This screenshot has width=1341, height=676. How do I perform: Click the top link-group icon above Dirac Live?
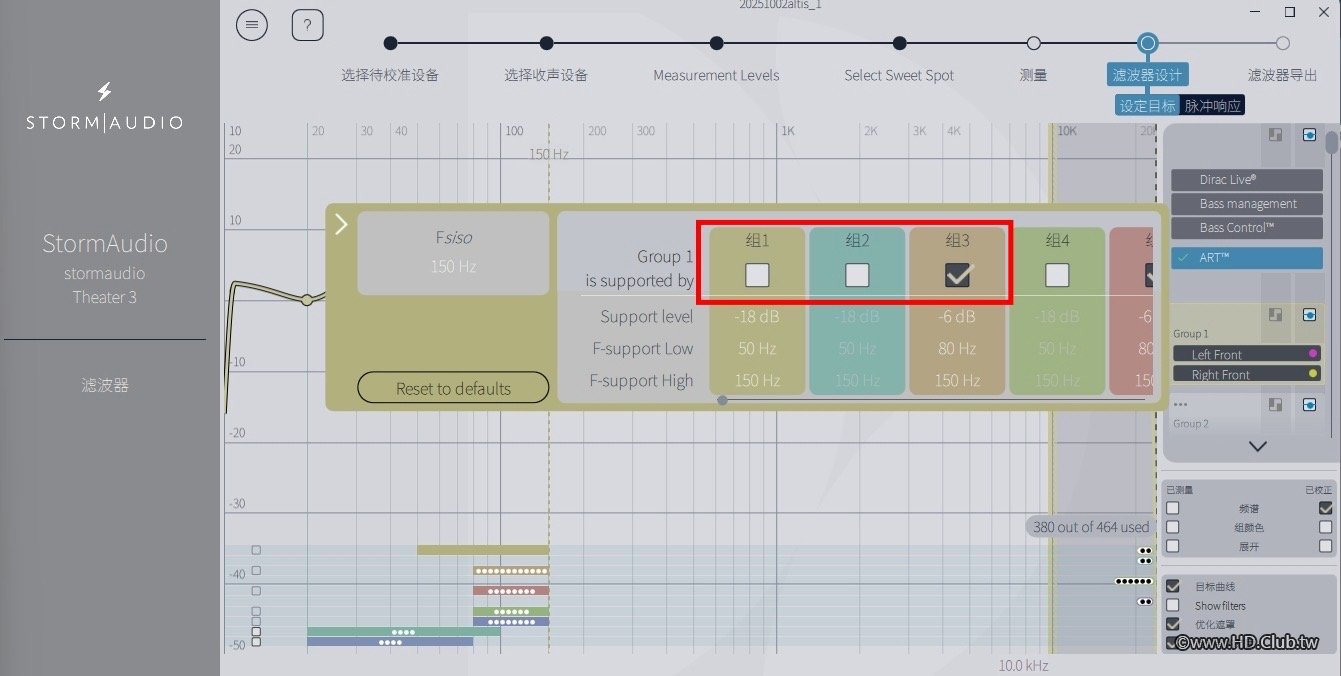click(x=1275, y=135)
